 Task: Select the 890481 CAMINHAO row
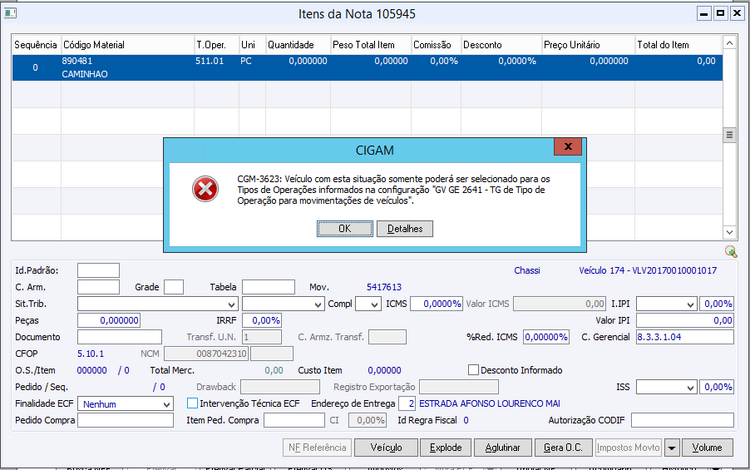click(x=367, y=67)
